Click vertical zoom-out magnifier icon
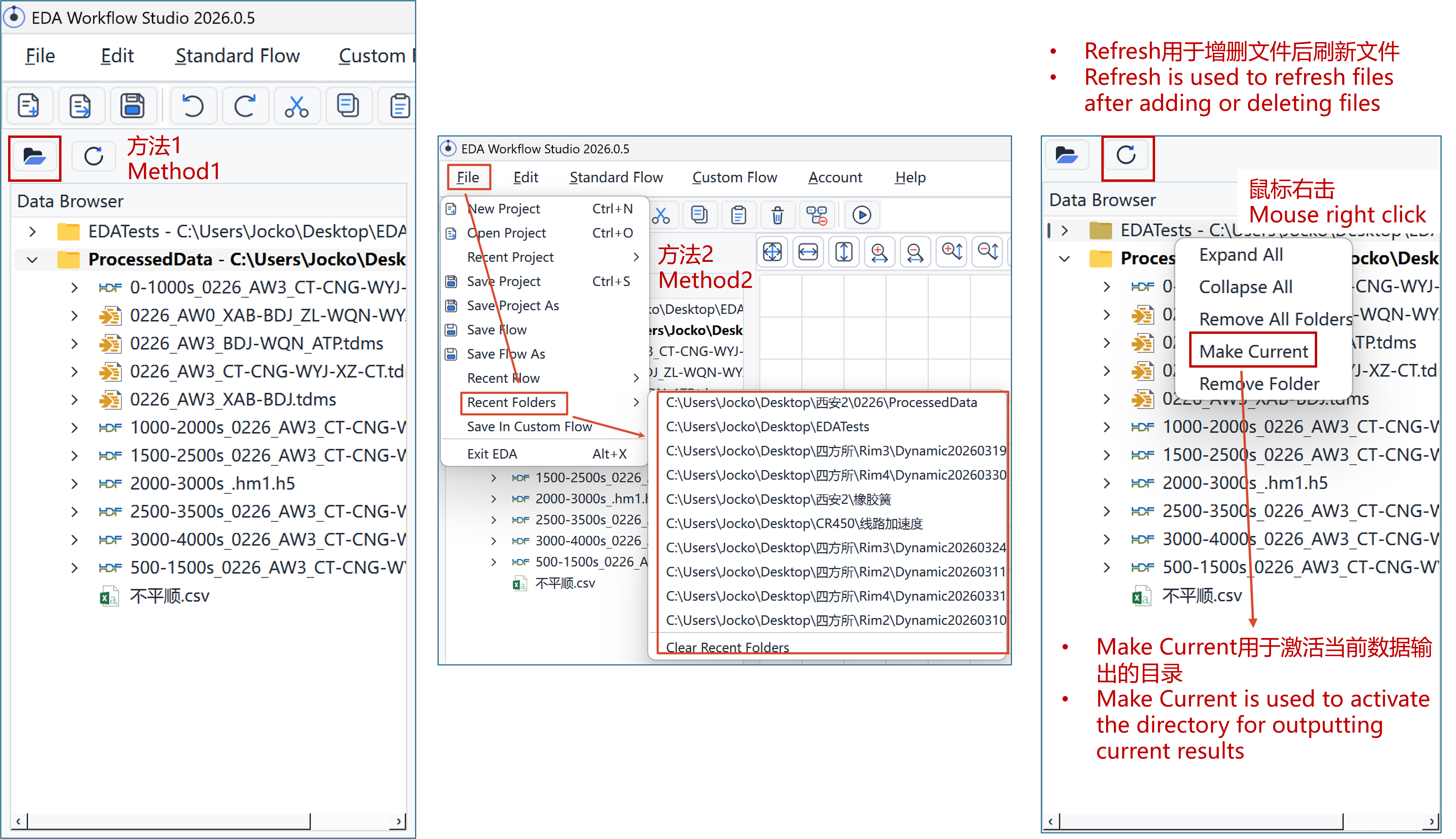 (x=988, y=252)
